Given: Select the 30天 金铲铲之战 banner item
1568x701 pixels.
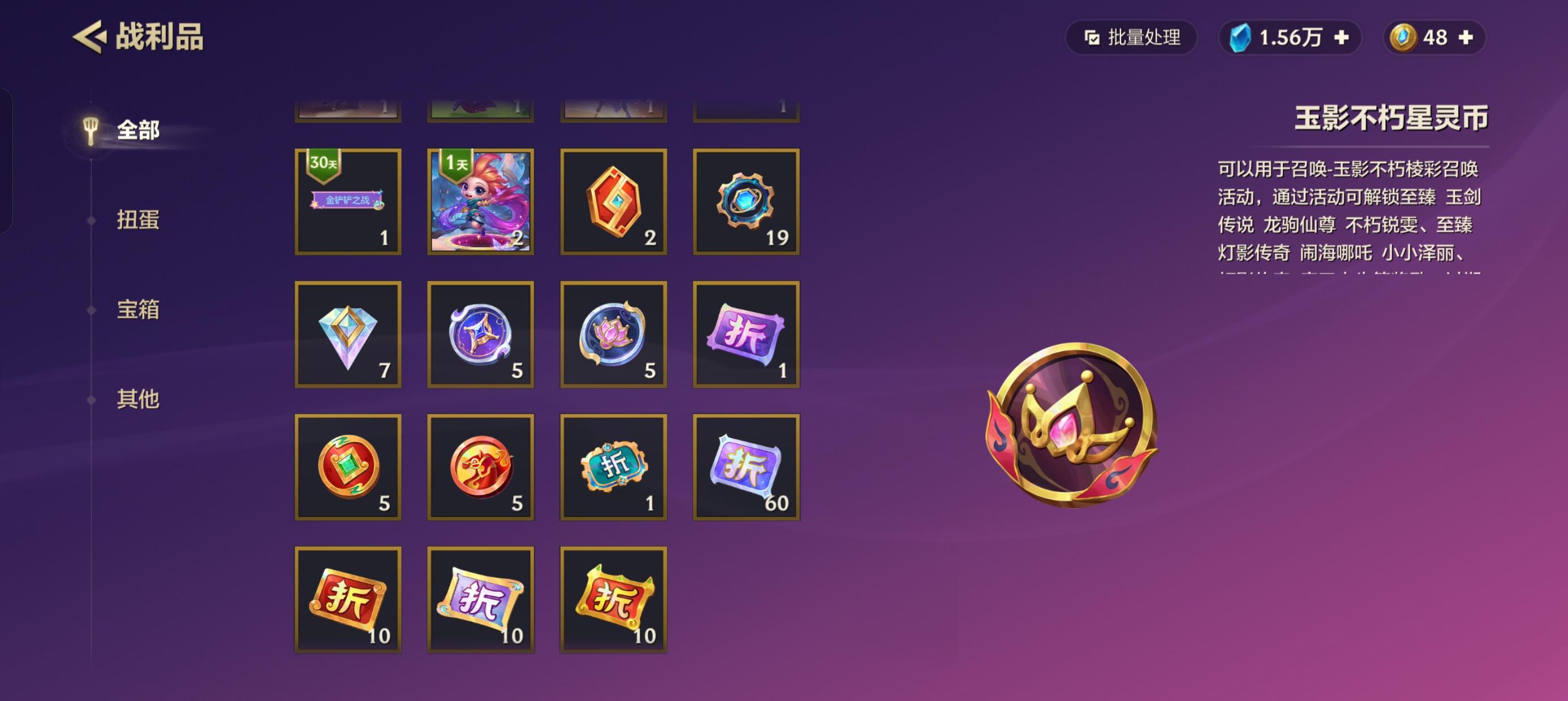Looking at the screenshot, I should 348,202.
